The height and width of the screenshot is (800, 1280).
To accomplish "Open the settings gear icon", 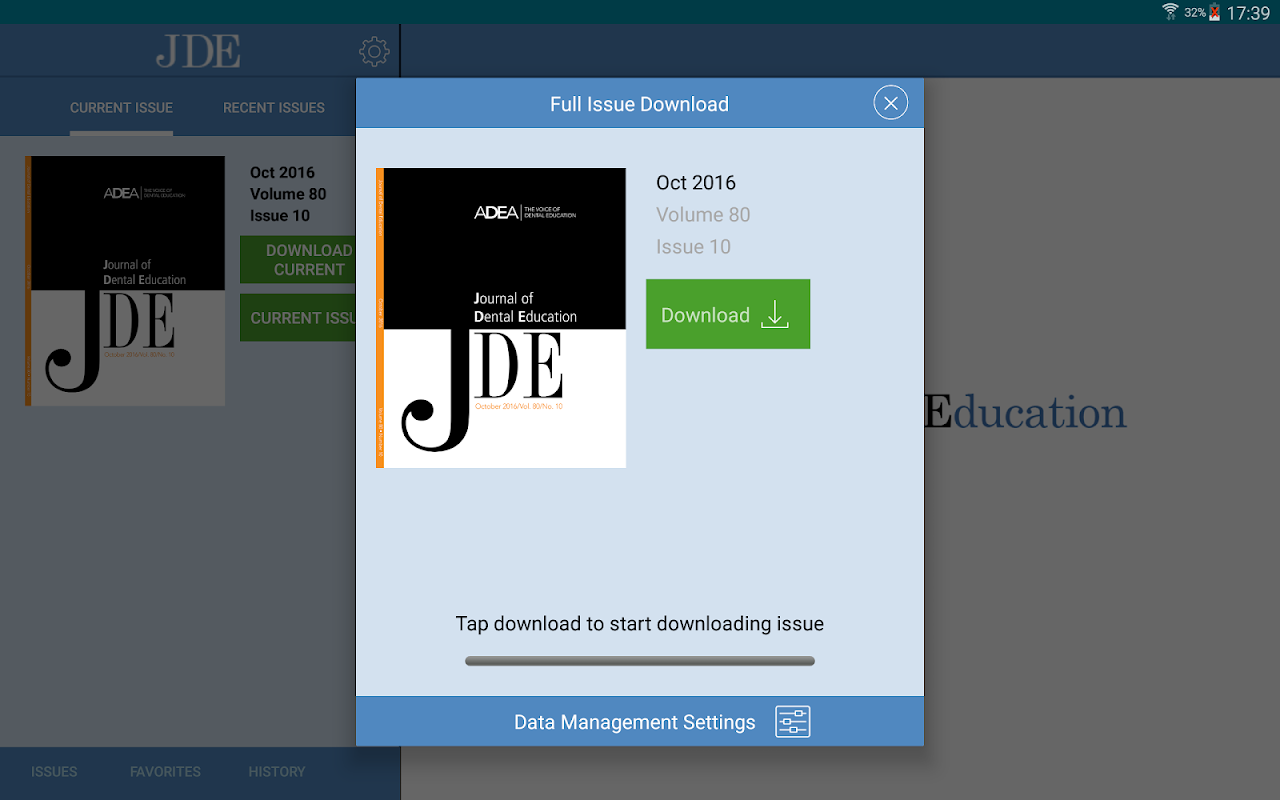I will point(374,51).
